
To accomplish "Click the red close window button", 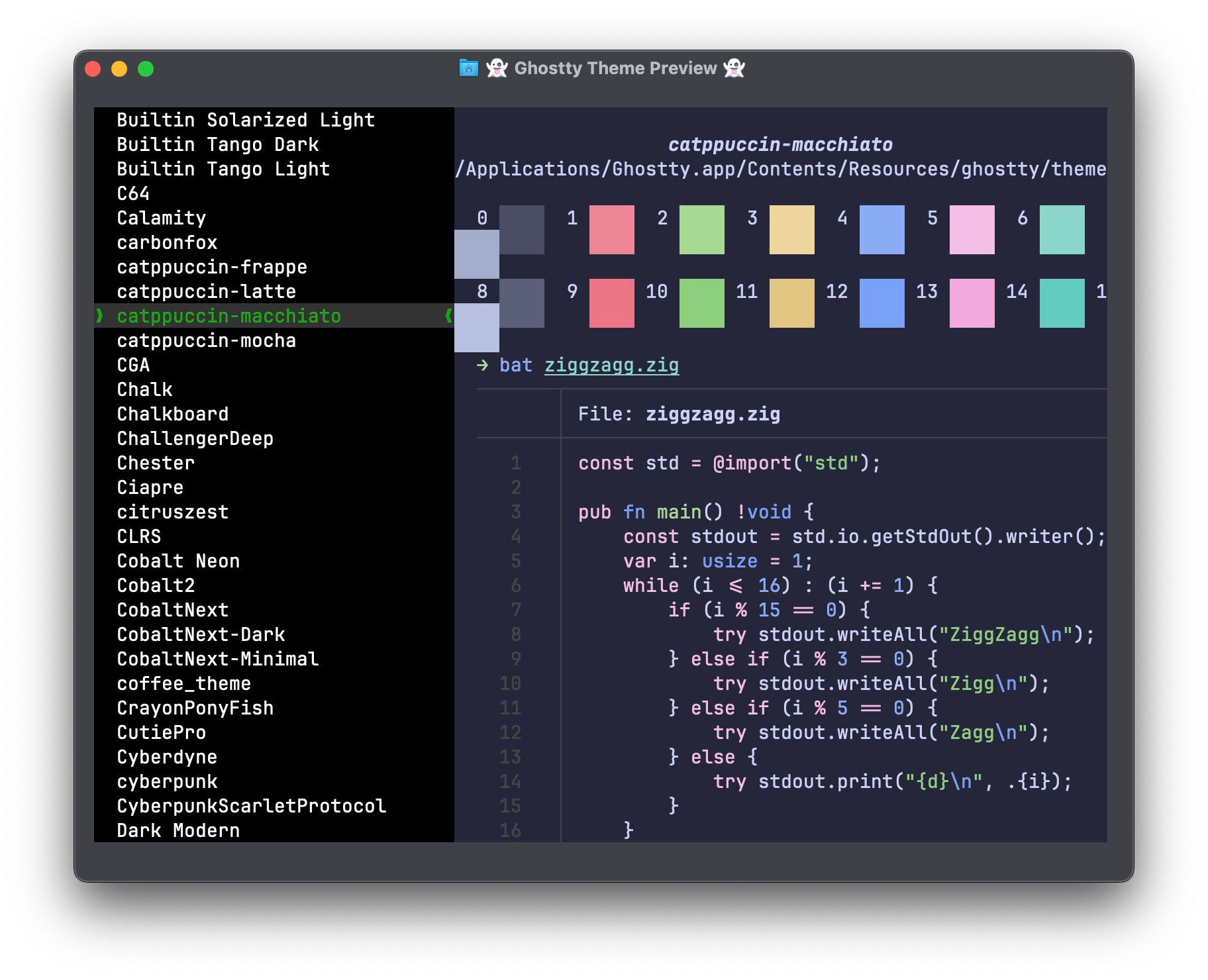I will 93,69.
